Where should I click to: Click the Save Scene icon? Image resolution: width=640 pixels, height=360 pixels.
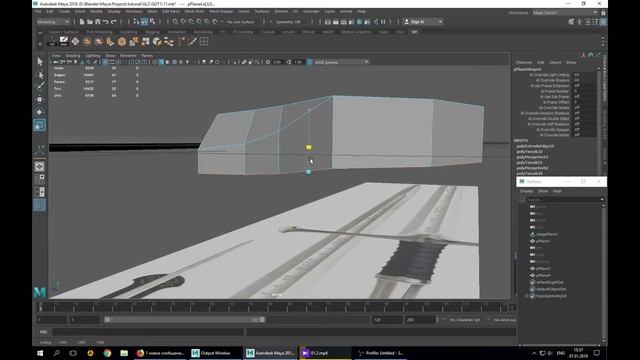pyautogui.click(x=98, y=22)
